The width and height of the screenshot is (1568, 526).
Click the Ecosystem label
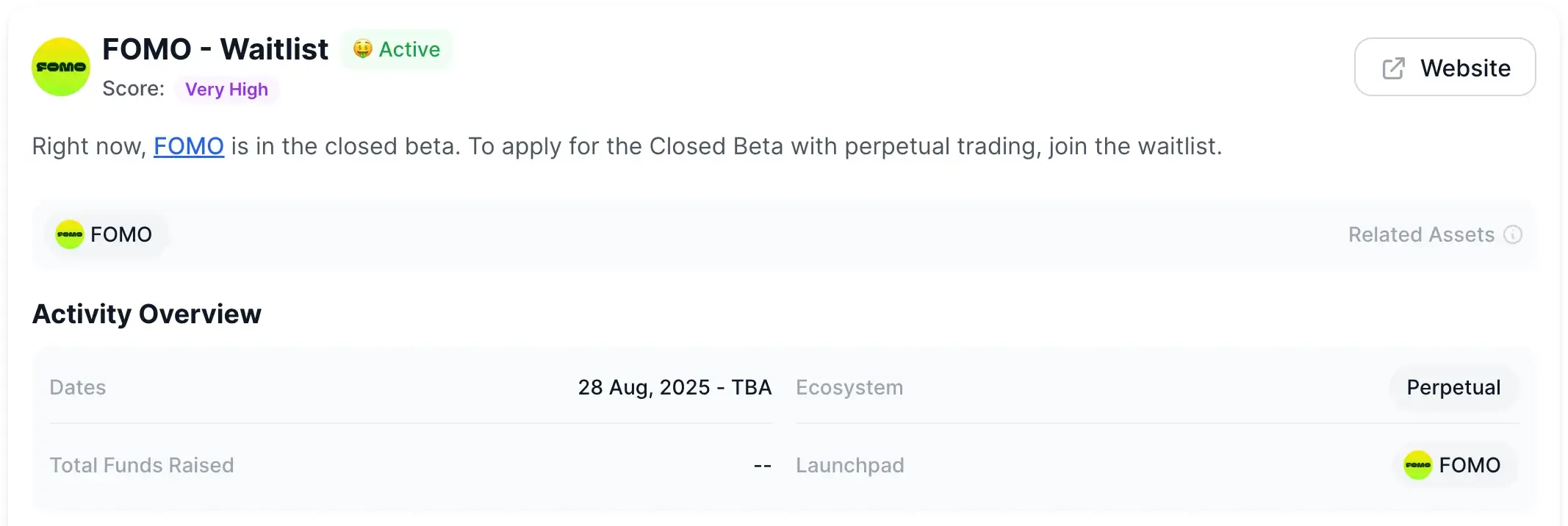[849, 387]
